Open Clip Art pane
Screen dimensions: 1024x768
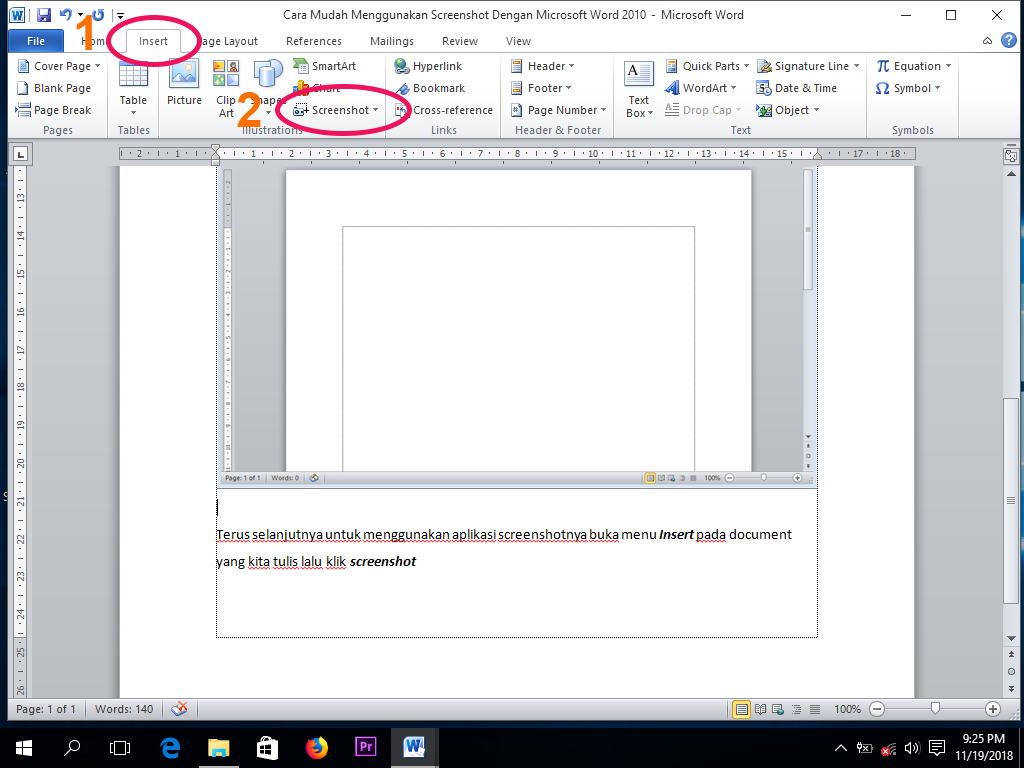pos(226,89)
